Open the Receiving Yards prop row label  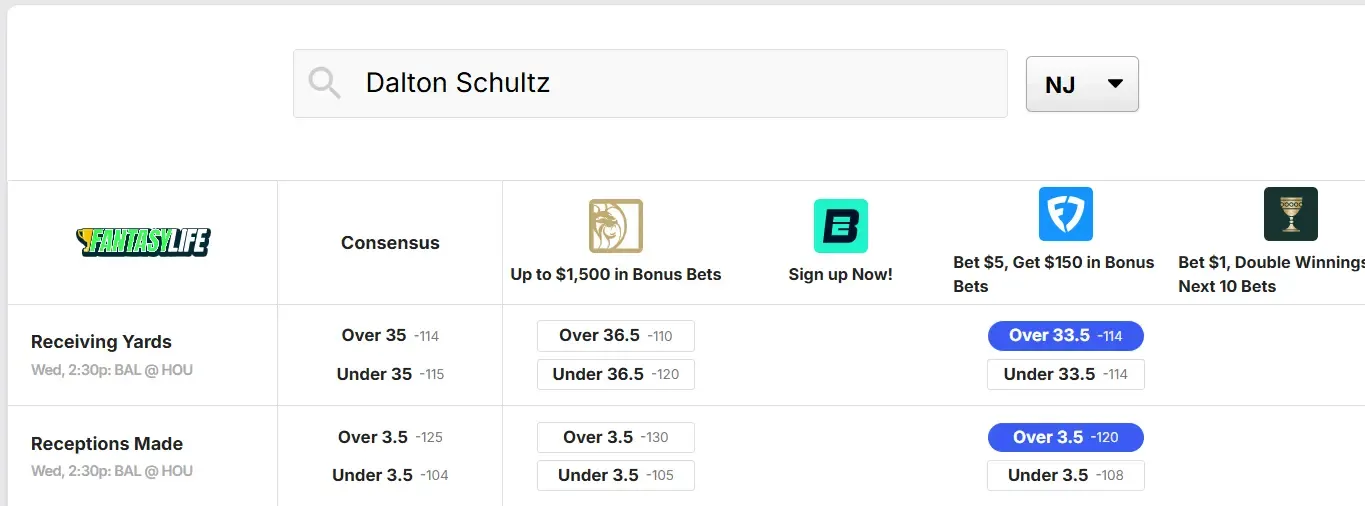tap(101, 342)
